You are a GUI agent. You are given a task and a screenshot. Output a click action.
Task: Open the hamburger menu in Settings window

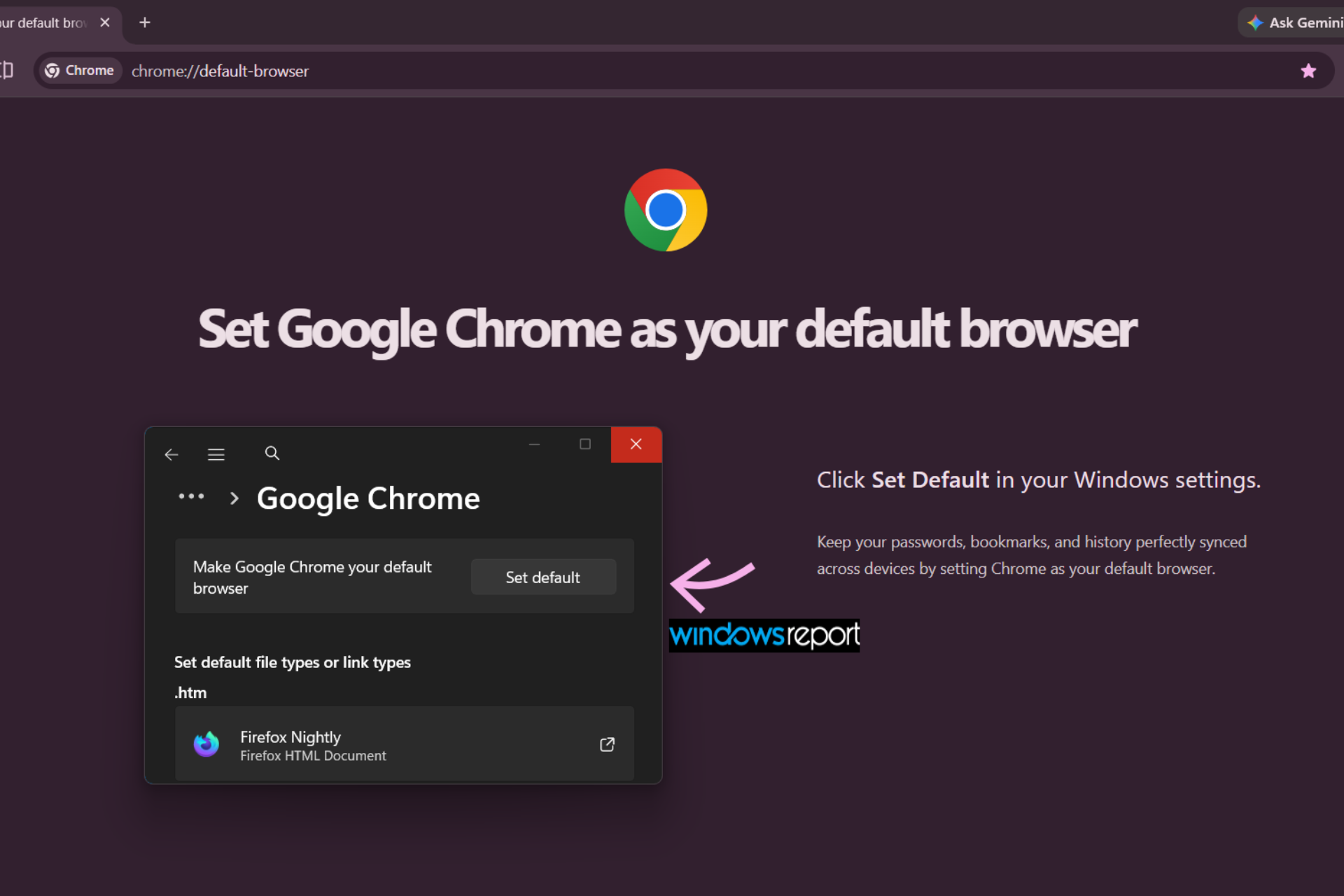click(216, 454)
